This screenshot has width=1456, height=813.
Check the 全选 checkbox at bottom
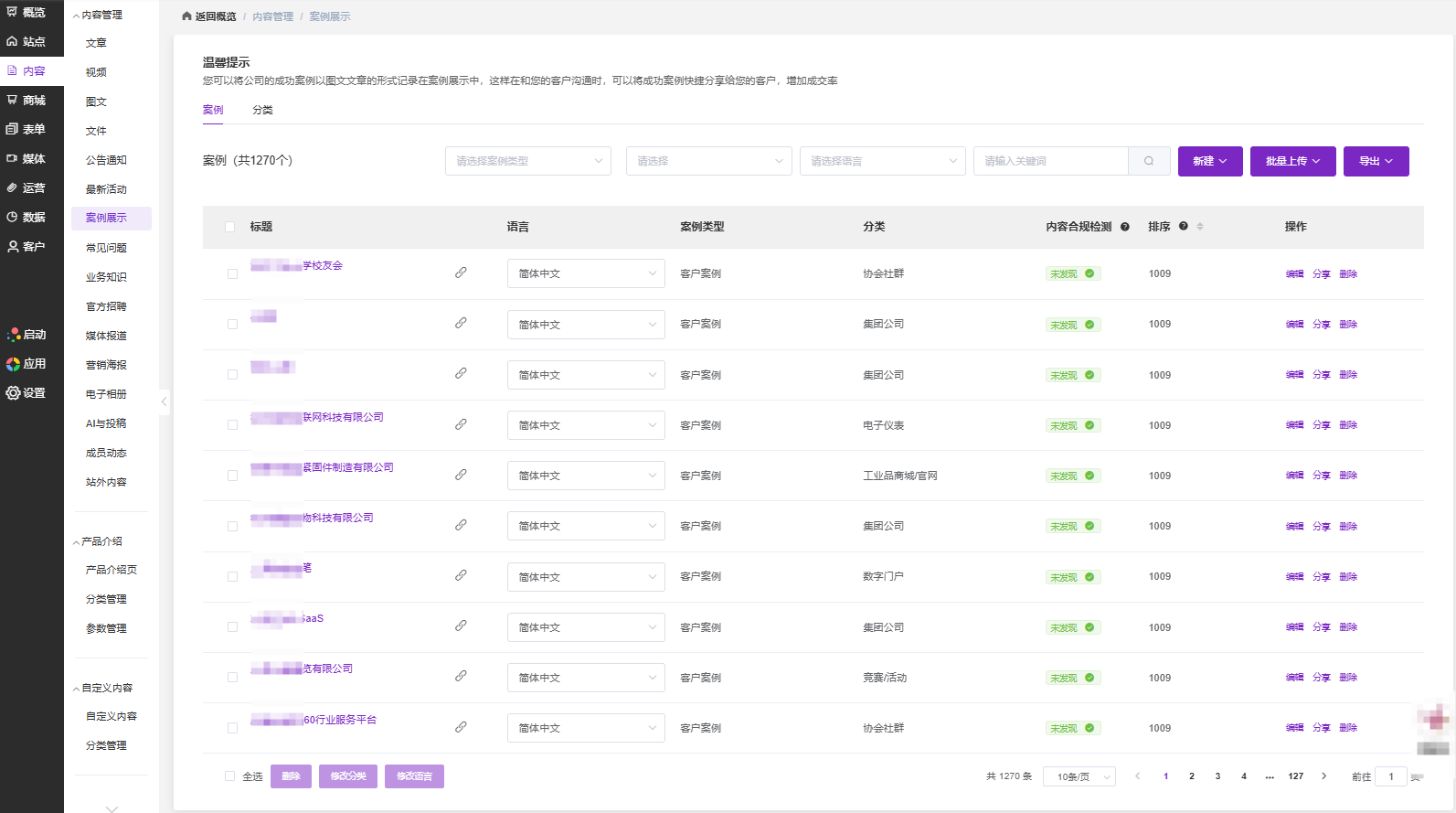(230, 776)
